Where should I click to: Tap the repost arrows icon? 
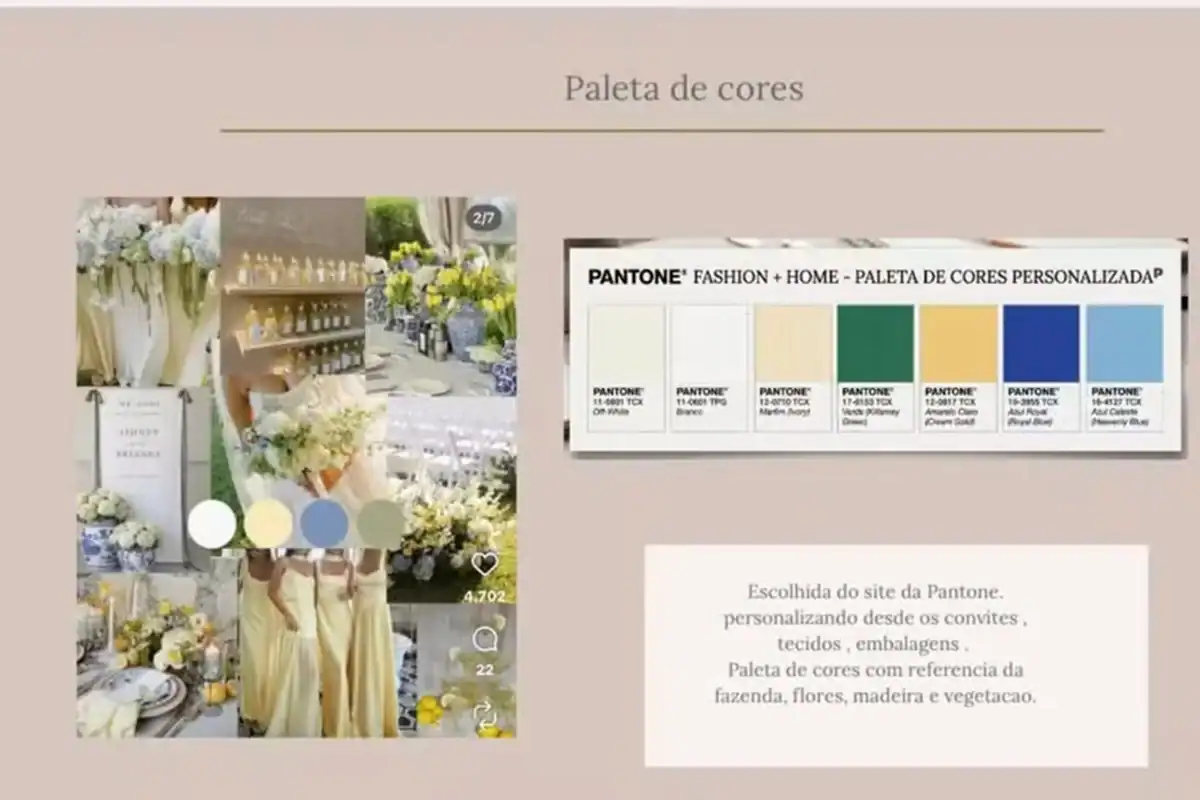click(485, 714)
